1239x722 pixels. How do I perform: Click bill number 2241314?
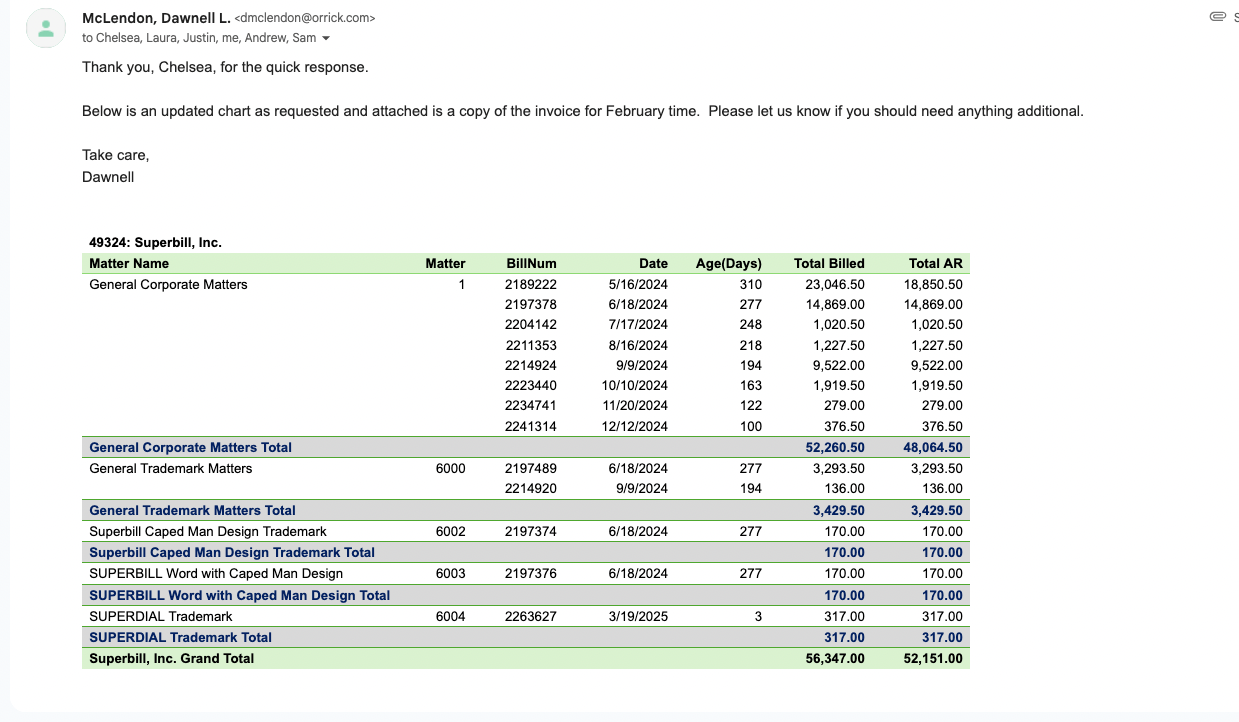[x=531, y=426]
